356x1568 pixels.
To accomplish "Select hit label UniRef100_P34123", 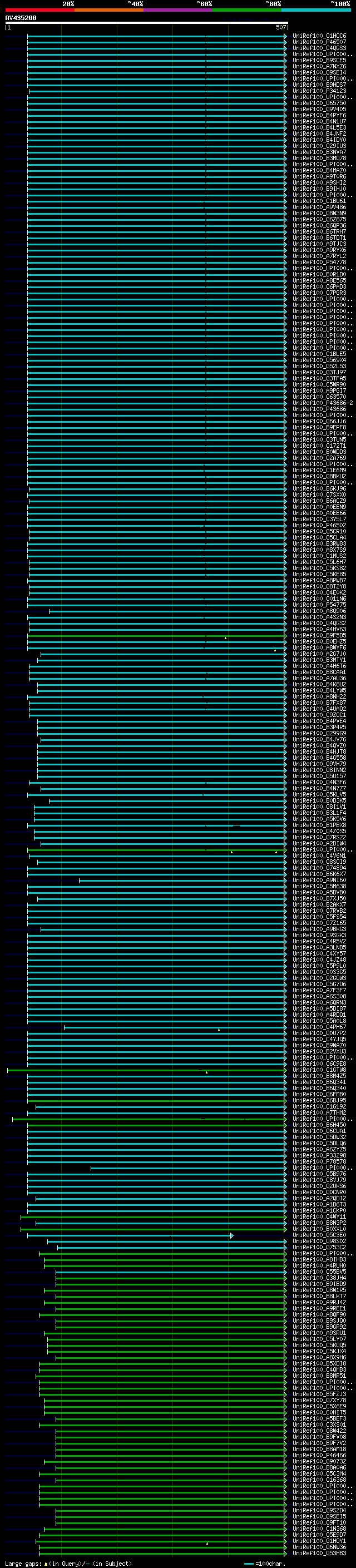I will coord(319,91).
